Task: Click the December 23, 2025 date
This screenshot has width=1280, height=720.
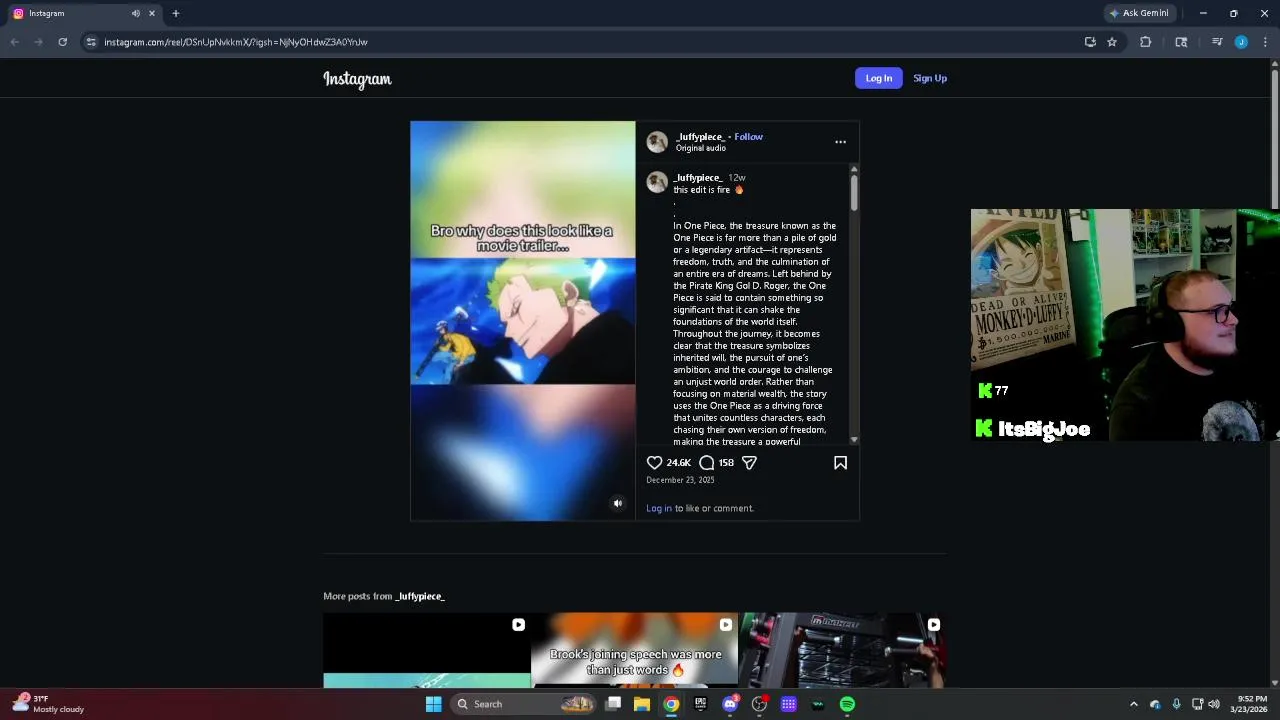Action: coord(680,480)
